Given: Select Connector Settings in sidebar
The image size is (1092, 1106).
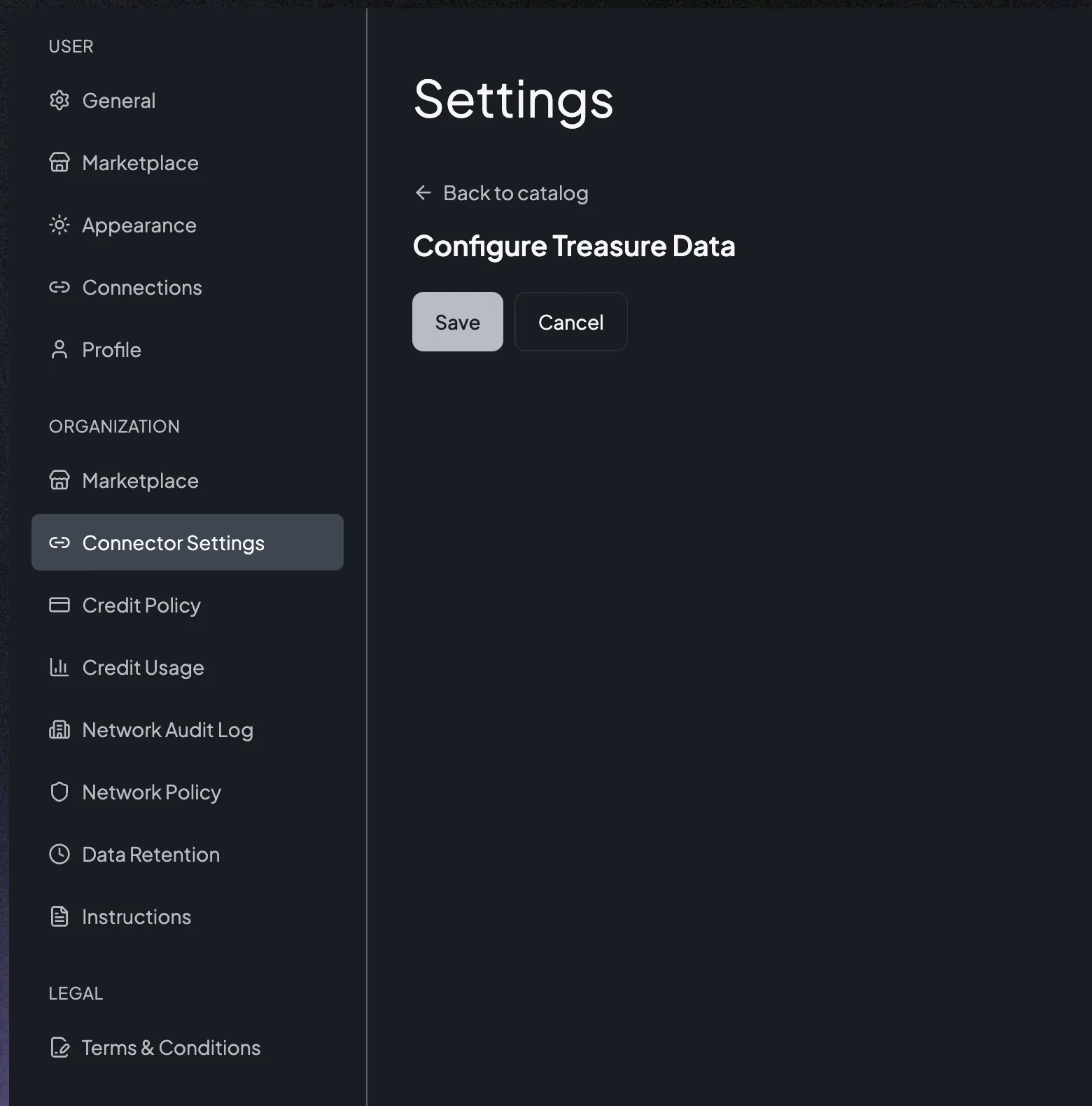Looking at the screenshot, I should click(188, 542).
